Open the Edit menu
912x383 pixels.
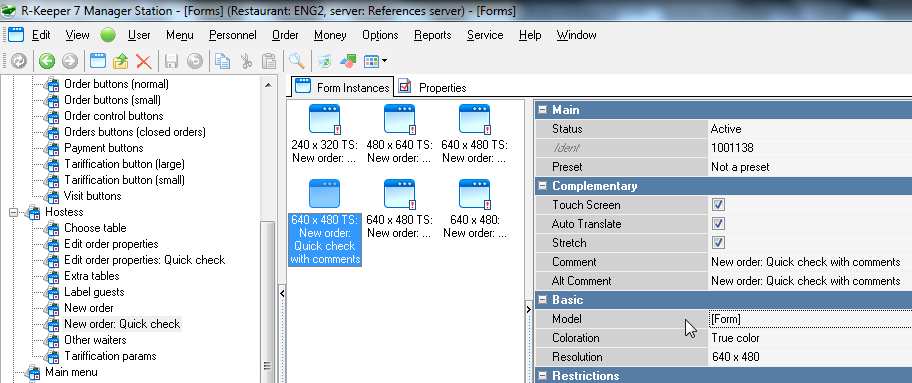click(41, 35)
